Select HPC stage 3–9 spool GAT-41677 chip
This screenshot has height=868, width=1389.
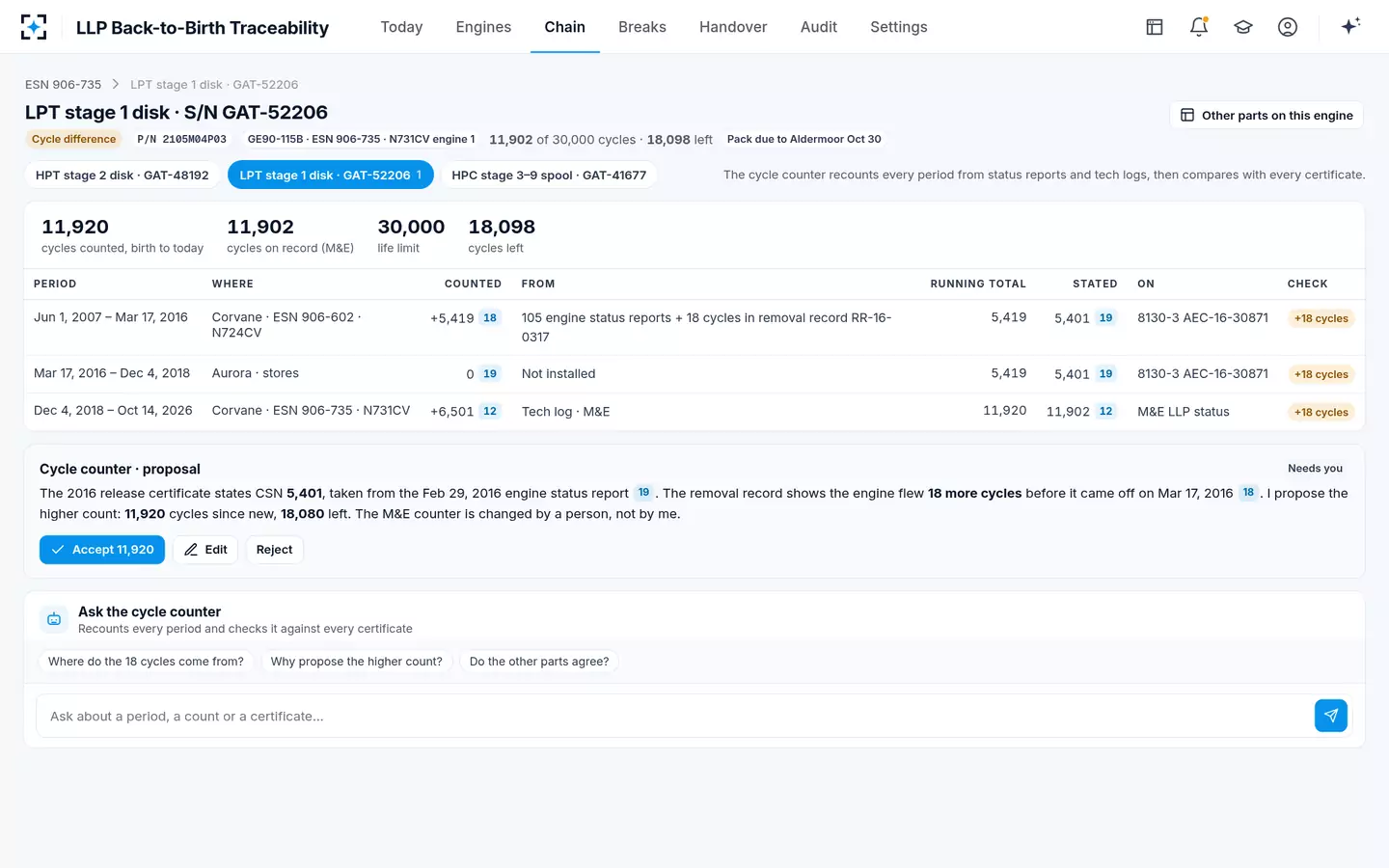coord(549,176)
